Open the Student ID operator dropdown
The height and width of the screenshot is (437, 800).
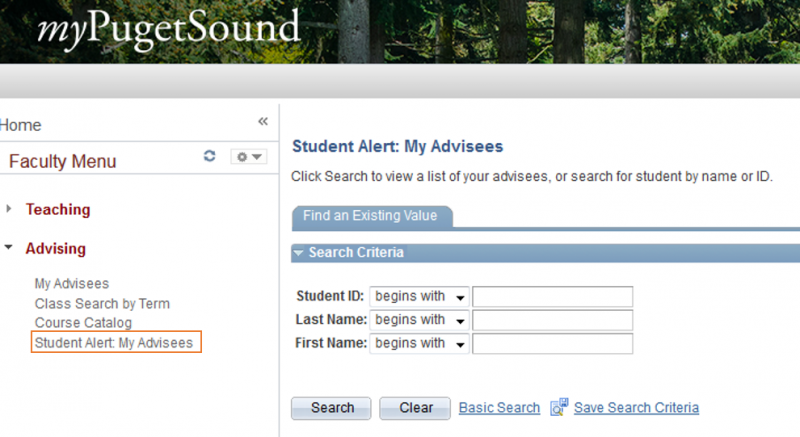(419, 297)
